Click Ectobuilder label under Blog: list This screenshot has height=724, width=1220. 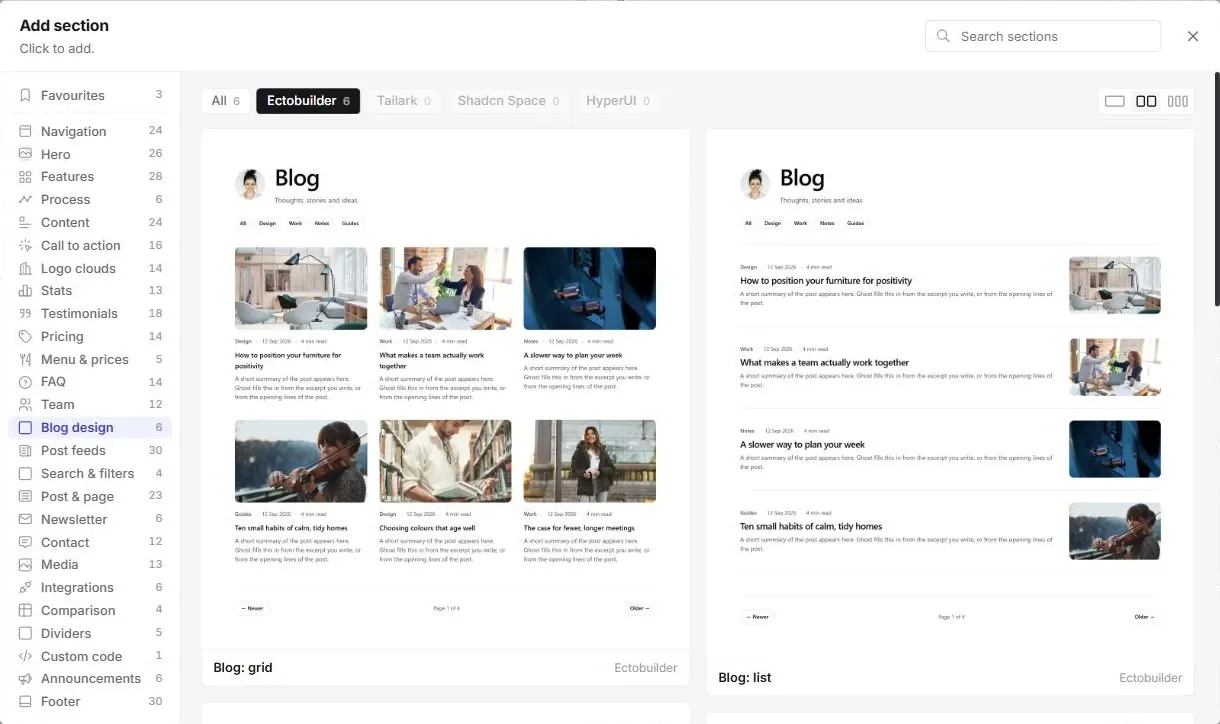1150,677
